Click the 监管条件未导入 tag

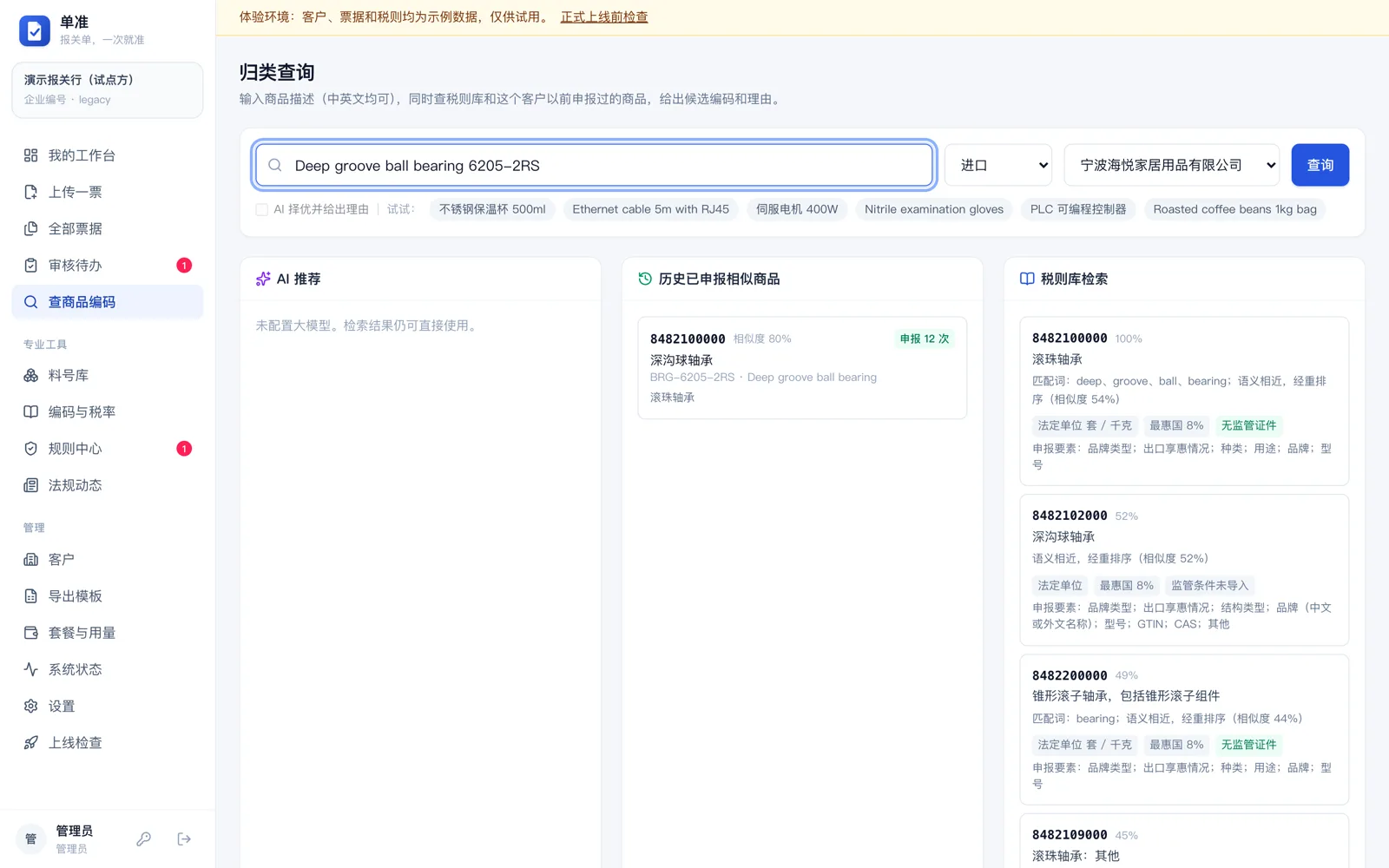pyautogui.click(x=1209, y=585)
